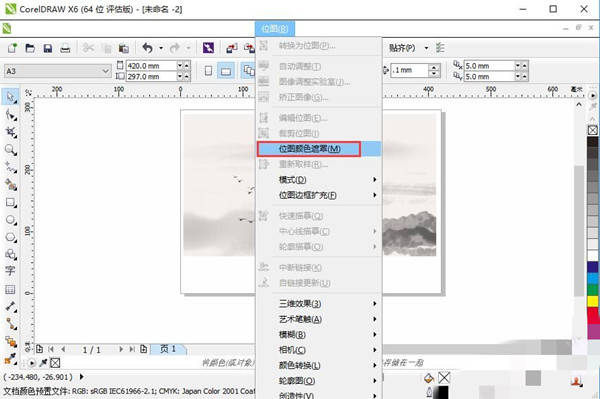Expand the 艺术笔触(A) submenu
The width and height of the screenshot is (600, 399).
pos(375,319)
